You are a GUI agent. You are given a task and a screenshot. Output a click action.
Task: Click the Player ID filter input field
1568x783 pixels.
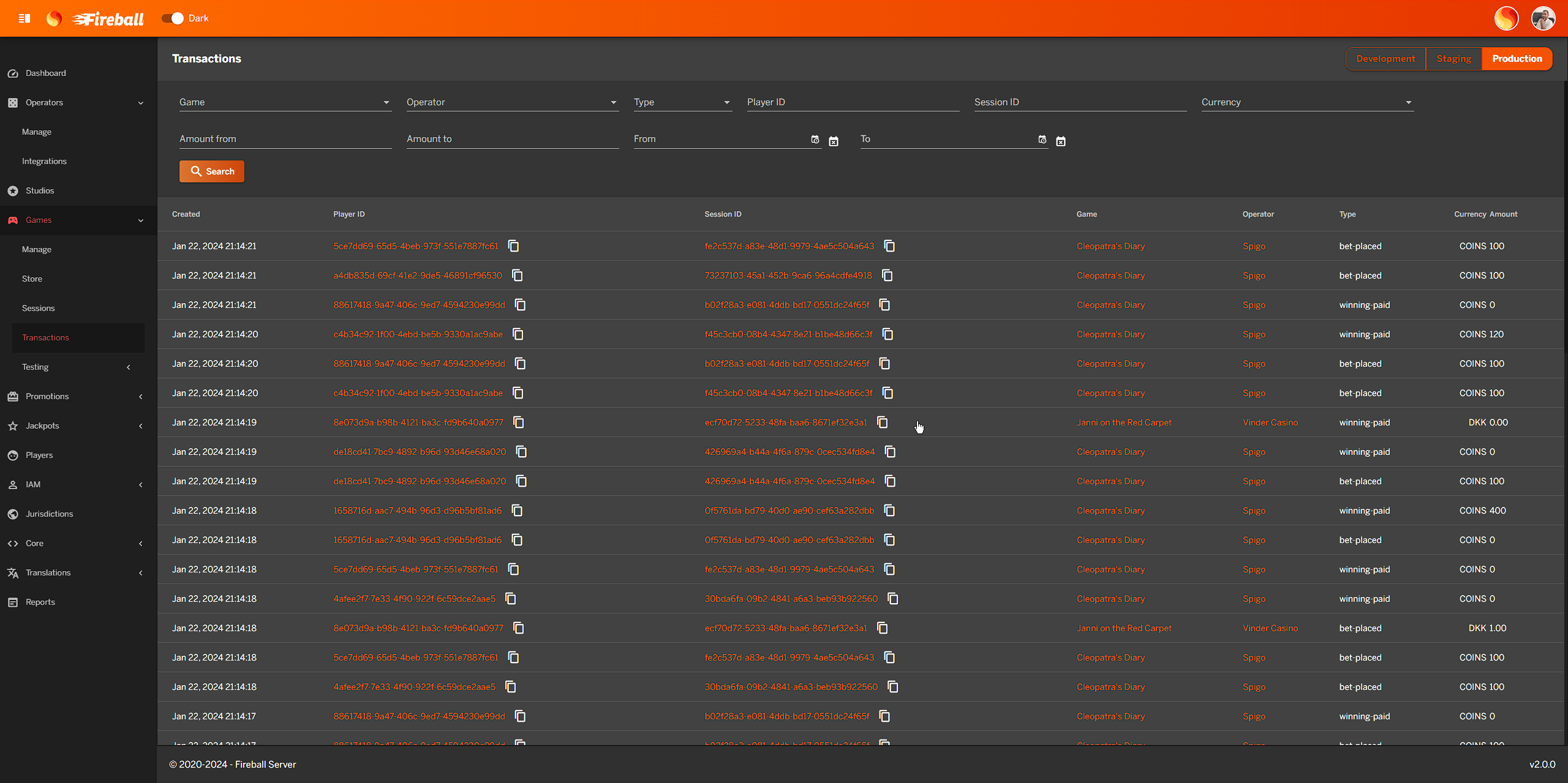(853, 102)
